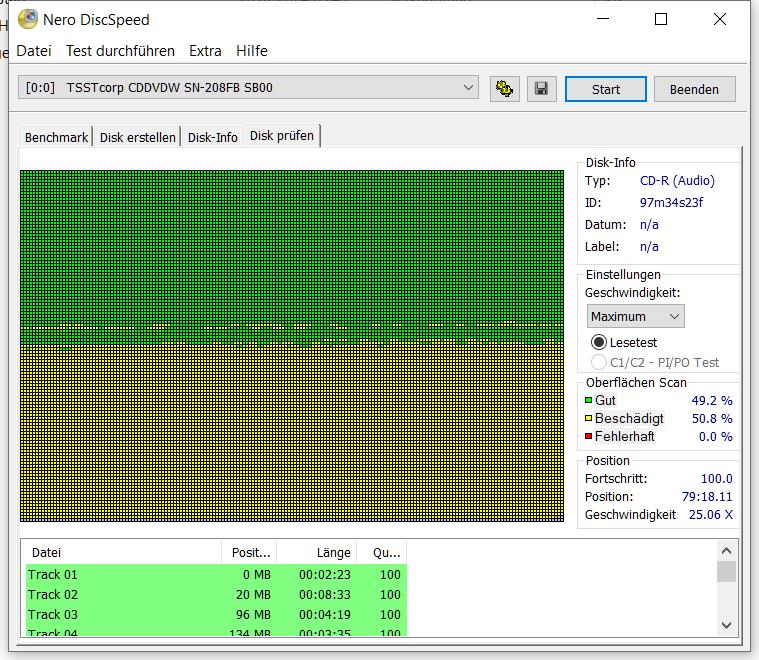Select the Lesetest radio button
The image size is (759, 660).
point(599,342)
